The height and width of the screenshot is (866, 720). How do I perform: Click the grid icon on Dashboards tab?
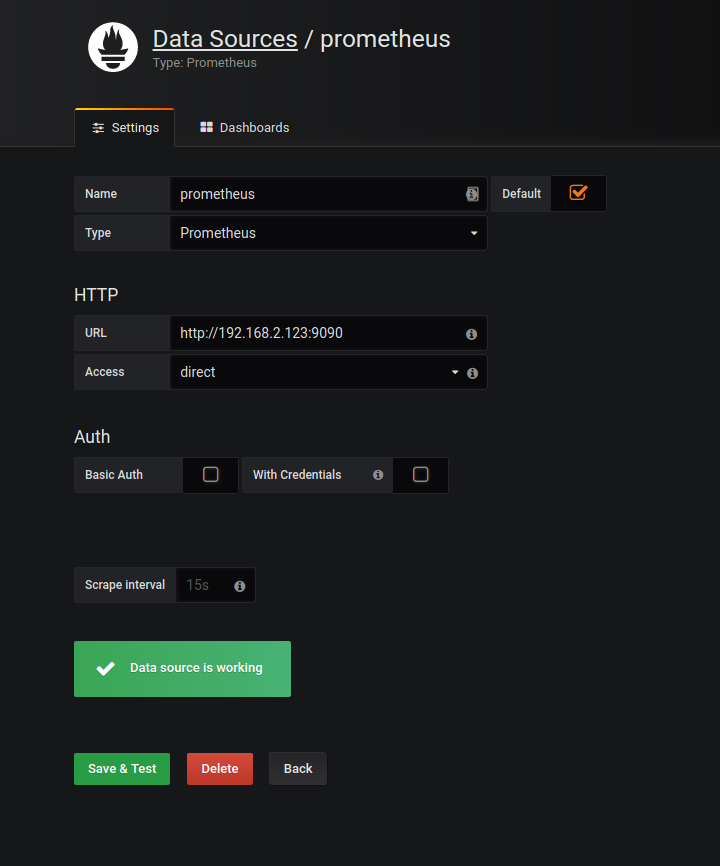(207, 128)
